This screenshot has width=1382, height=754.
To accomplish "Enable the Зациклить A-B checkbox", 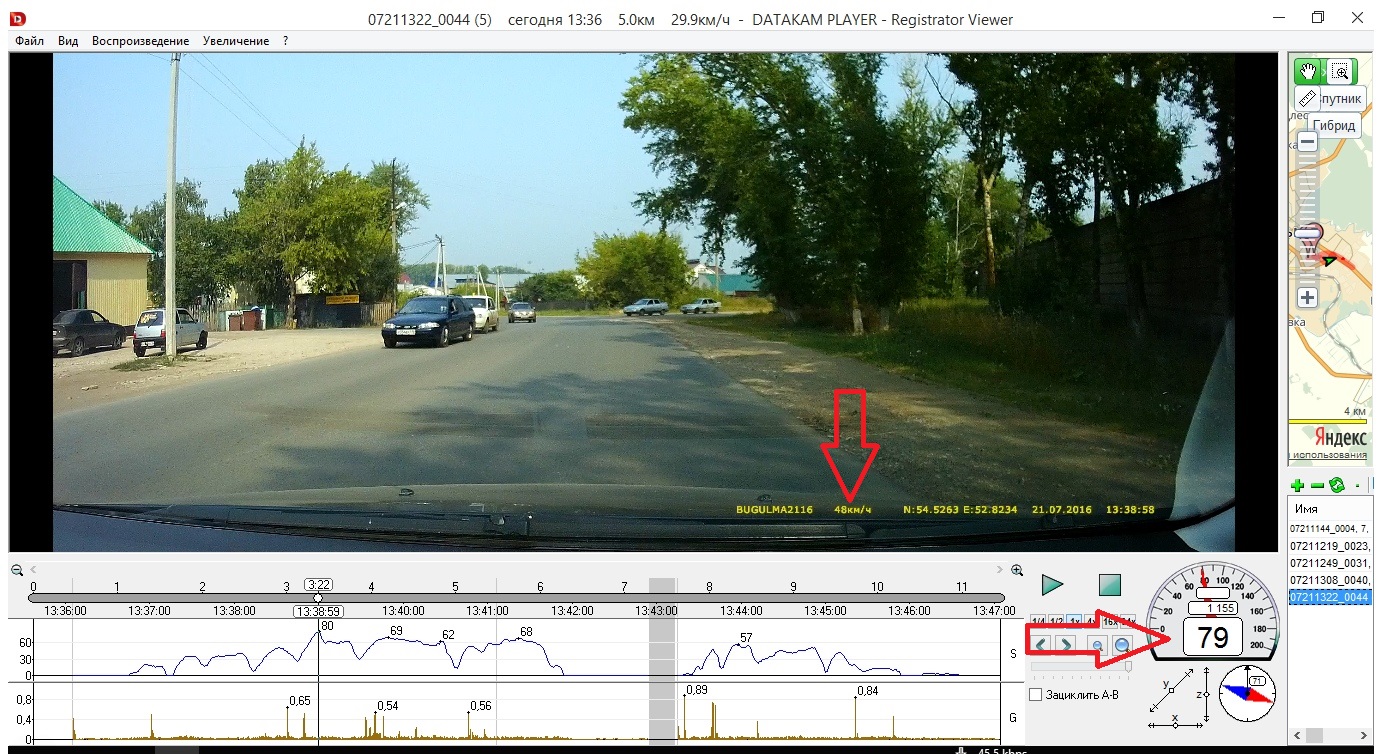I will 1036,695.
